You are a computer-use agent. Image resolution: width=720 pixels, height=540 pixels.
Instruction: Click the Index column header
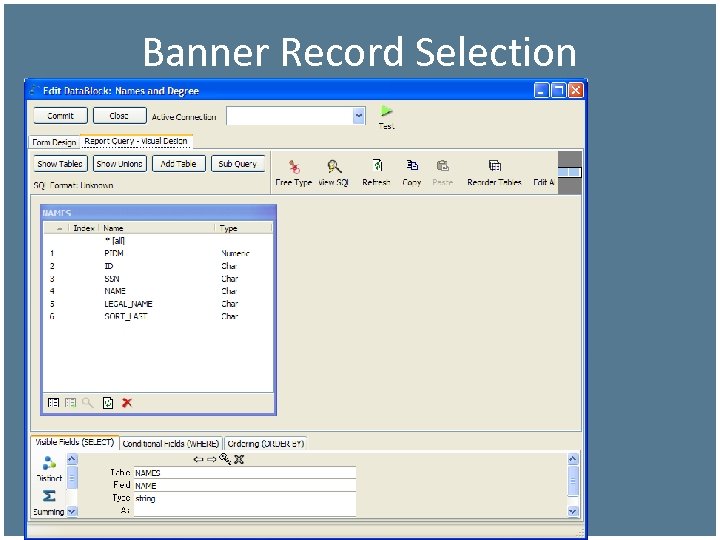pyautogui.click(x=84, y=228)
